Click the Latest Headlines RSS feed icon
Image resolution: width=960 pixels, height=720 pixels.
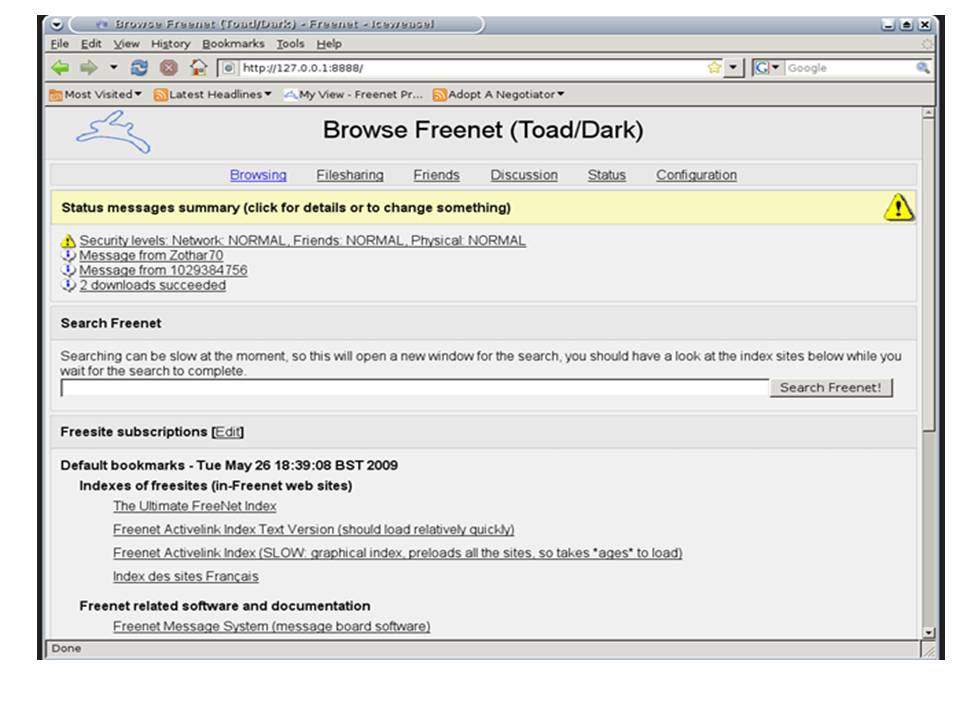click(x=160, y=95)
